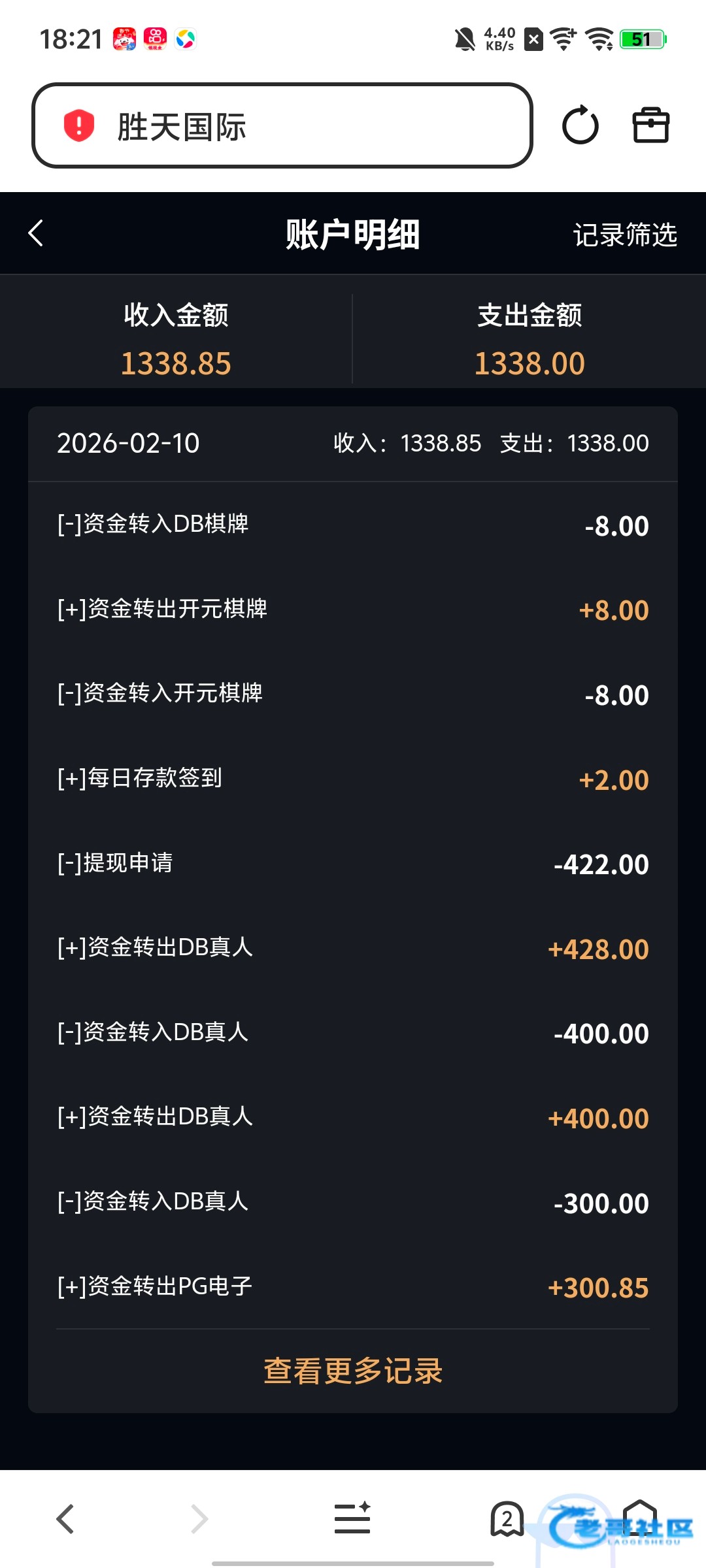Tap the browser back navigation arrow
The image size is (706, 1568).
click(65, 1518)
